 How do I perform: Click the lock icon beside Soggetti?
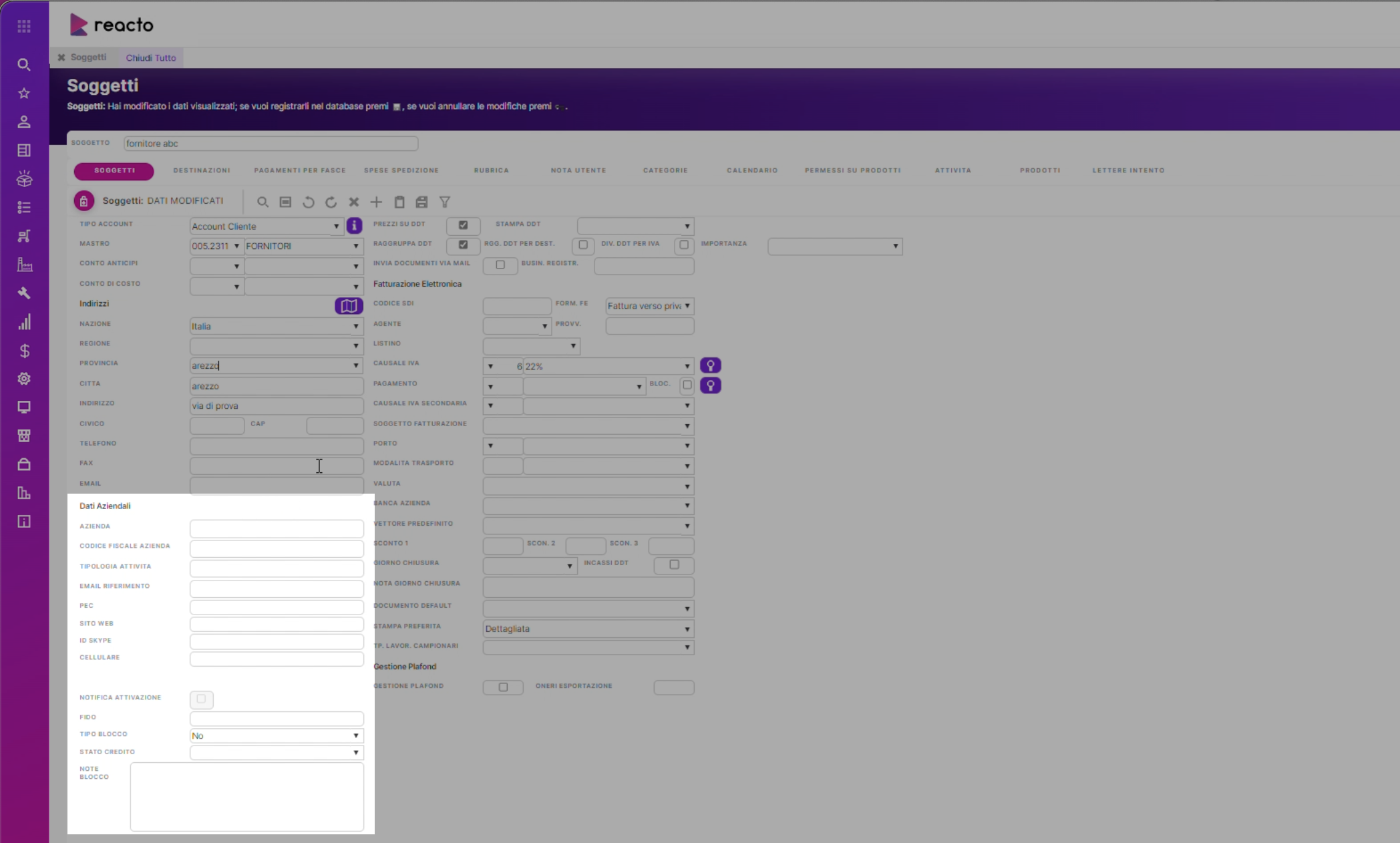[83, 200]
